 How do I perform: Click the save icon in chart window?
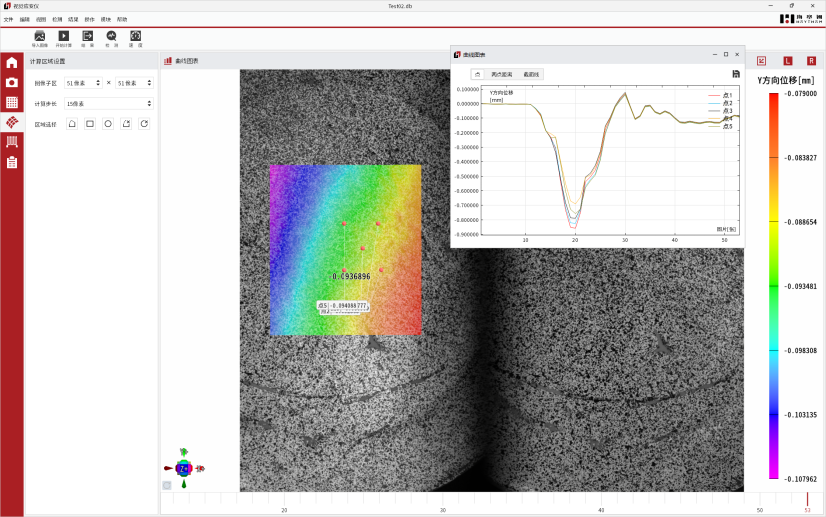pos(736,74)
